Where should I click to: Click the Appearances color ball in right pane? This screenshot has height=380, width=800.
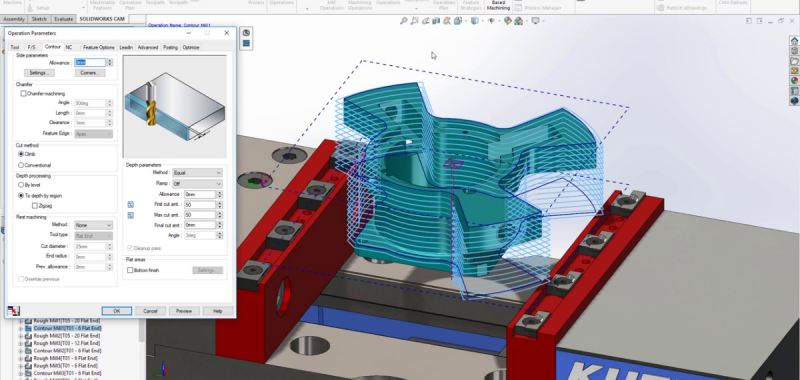point(794,81)
